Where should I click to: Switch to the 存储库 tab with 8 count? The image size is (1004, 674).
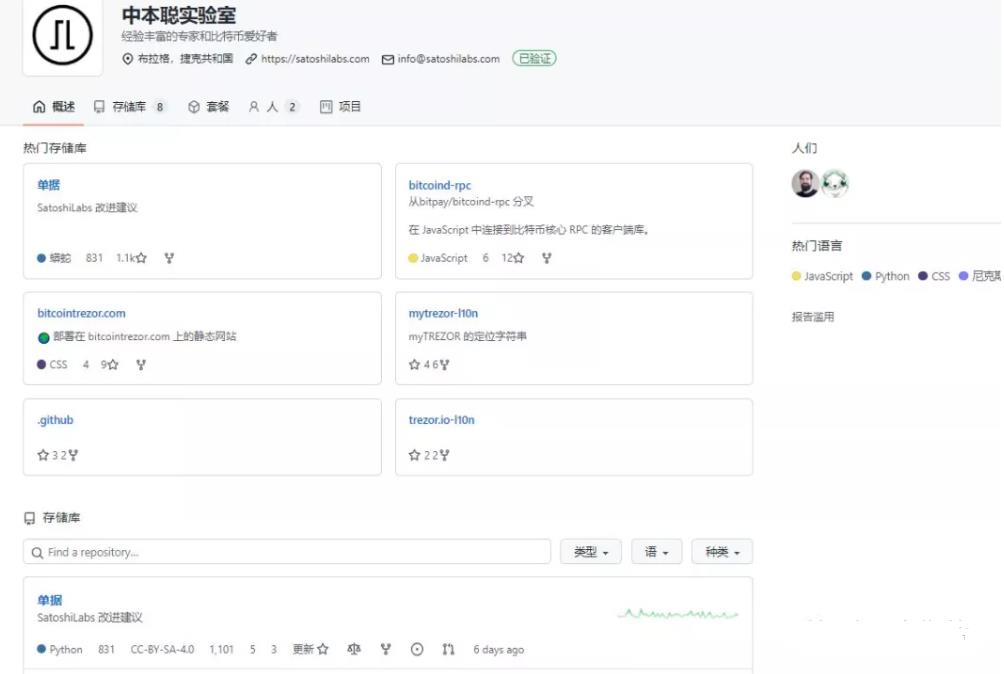coord(130,107)
